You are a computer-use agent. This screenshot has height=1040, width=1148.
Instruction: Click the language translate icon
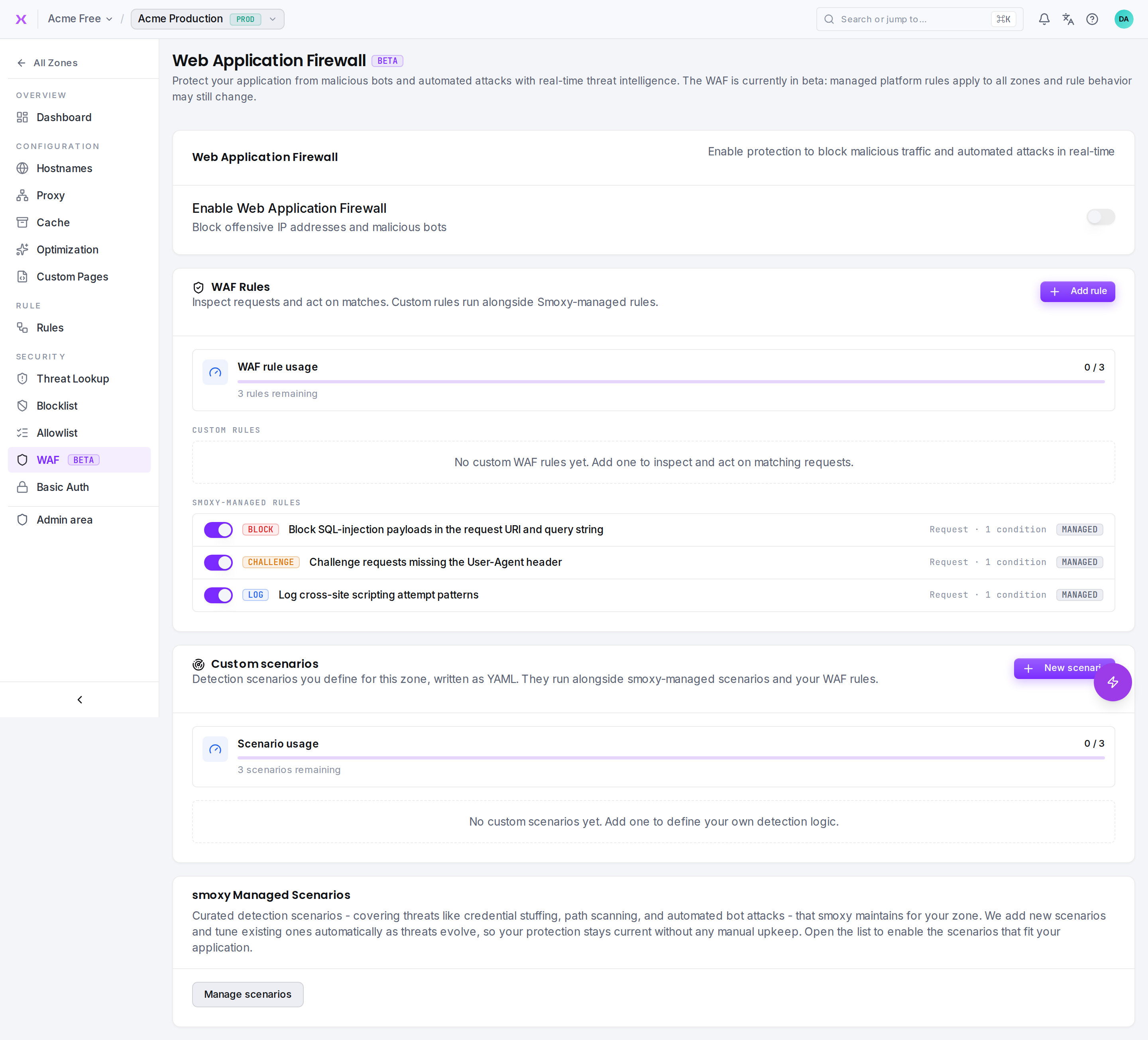(x=1068, y=20)
